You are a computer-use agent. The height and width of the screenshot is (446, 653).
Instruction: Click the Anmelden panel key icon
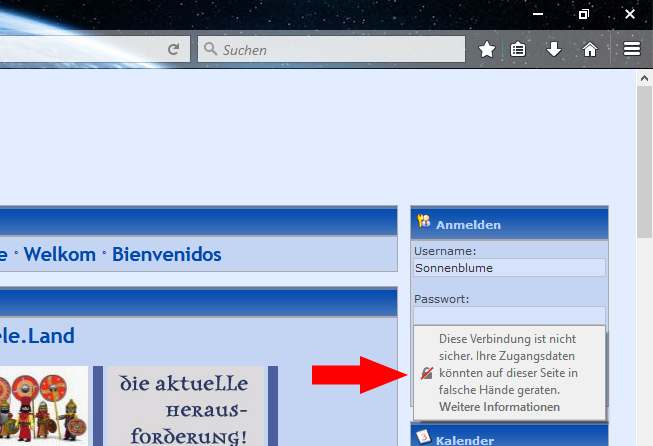(424, 223)
